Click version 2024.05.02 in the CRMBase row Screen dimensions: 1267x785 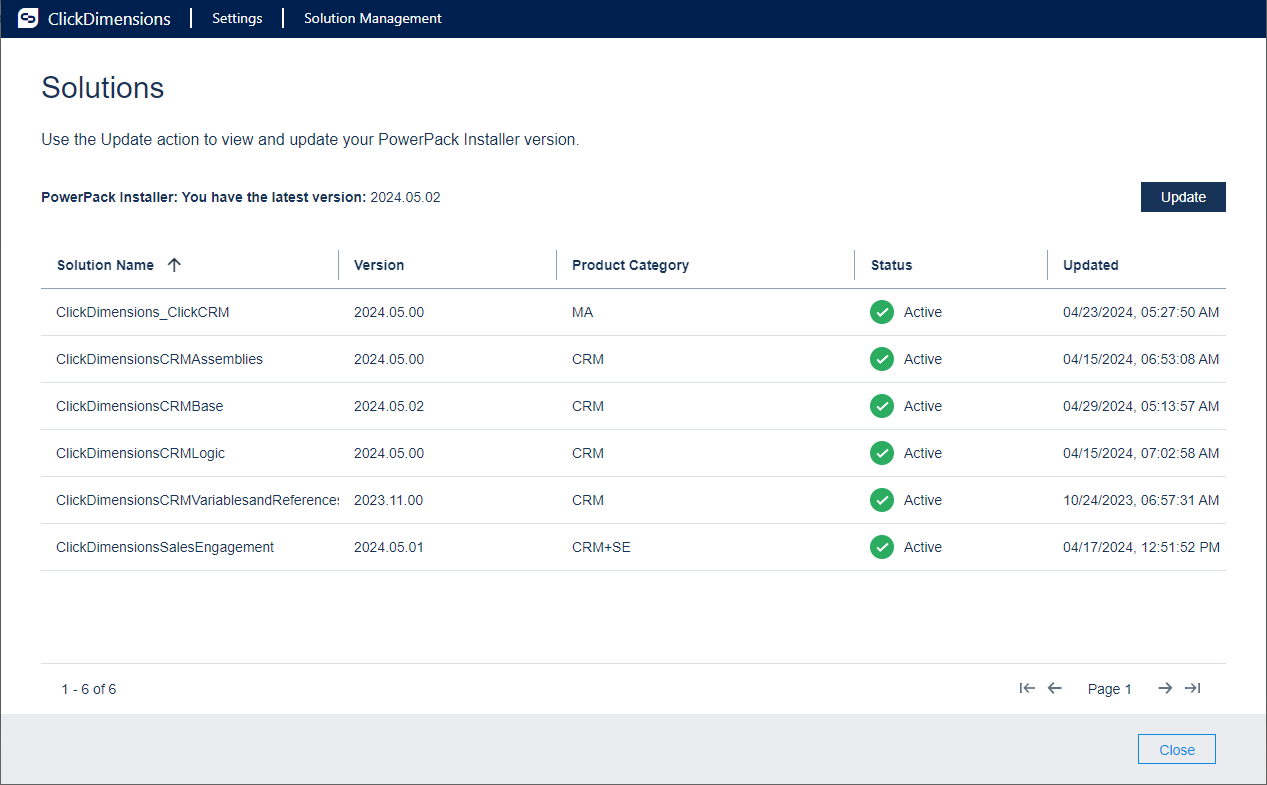[x=389, y=406]
